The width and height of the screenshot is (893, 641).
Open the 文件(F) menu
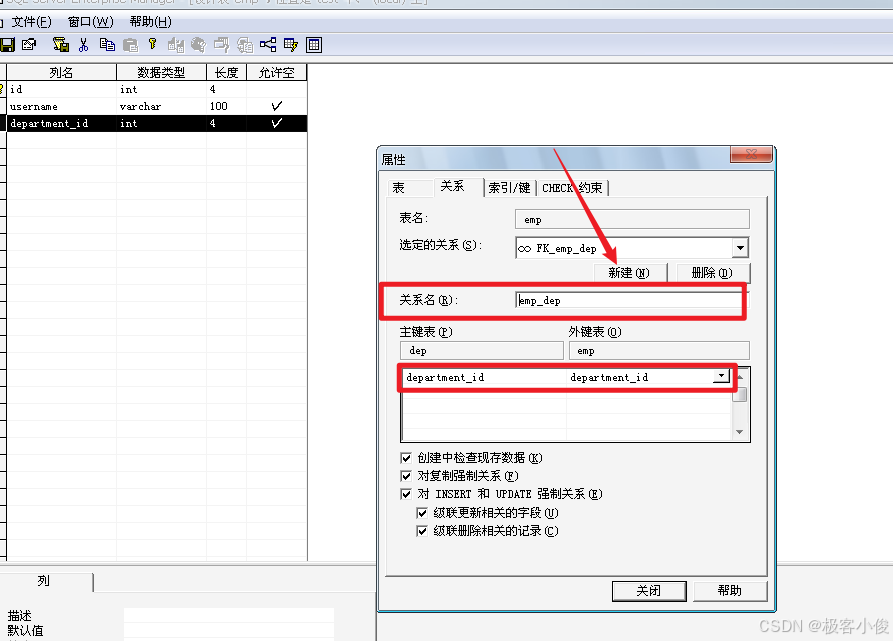(x=31, y=22)
